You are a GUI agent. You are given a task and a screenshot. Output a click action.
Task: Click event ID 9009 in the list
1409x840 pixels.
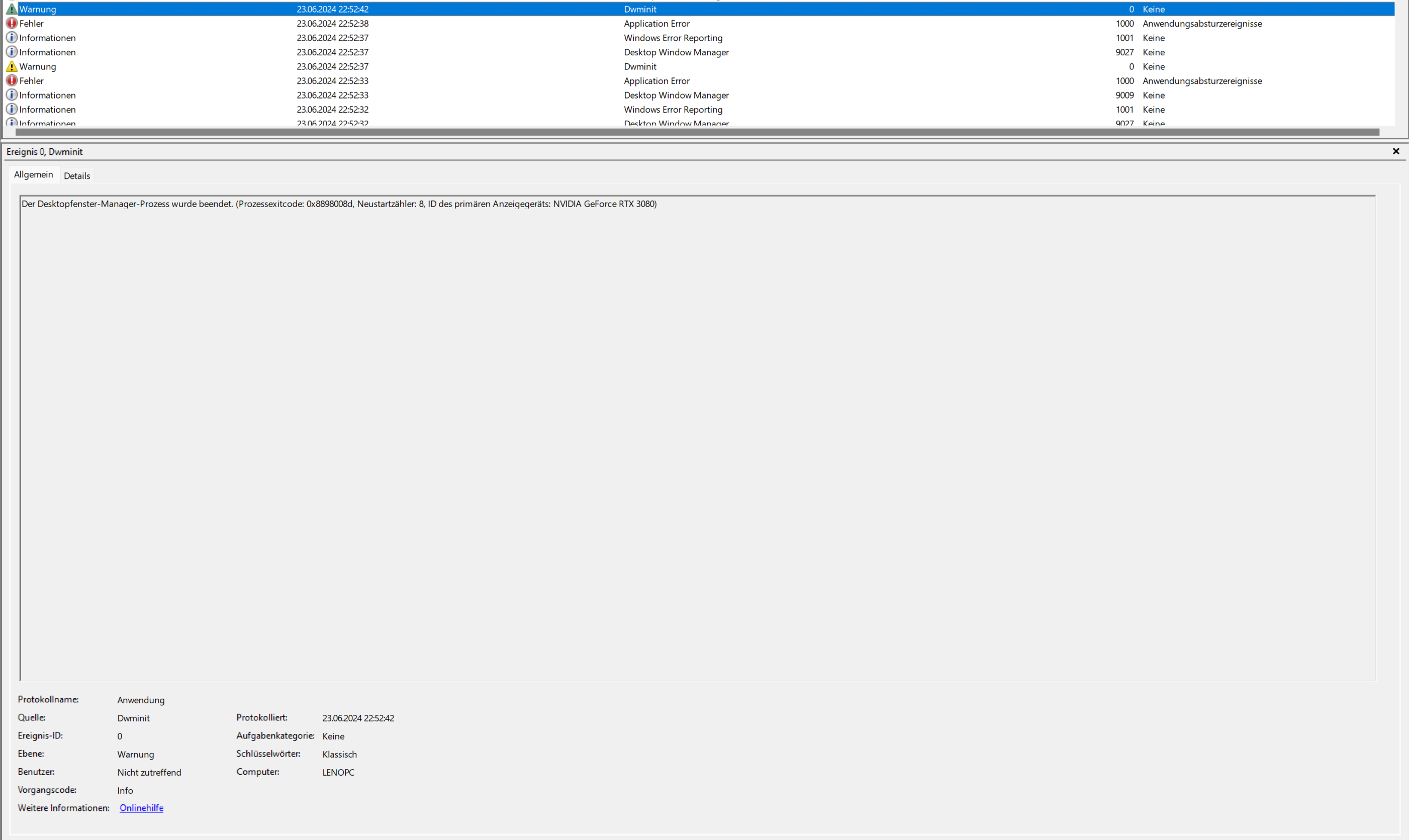pyautogui.click(x=1124, y=95)
